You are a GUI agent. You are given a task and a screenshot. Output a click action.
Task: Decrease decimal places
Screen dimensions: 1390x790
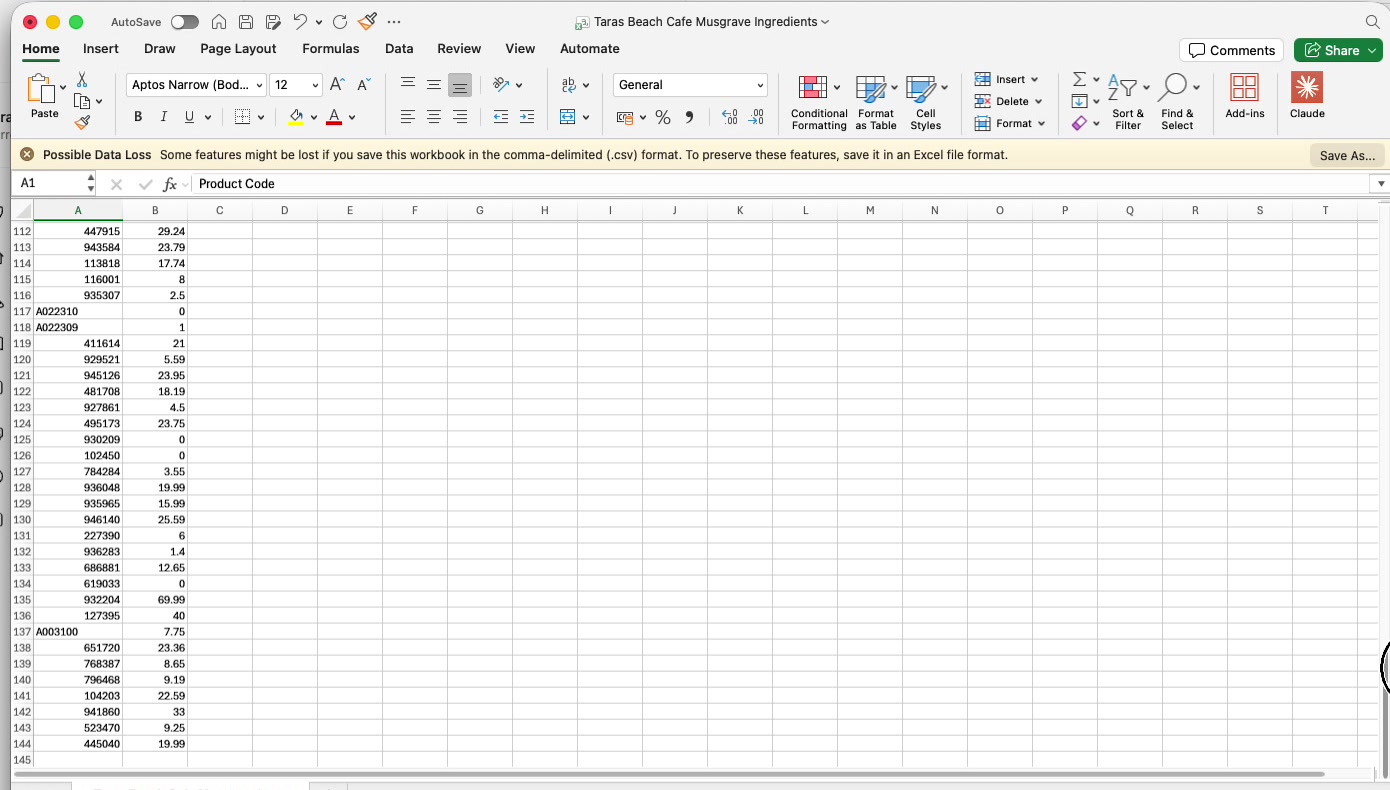757,118
